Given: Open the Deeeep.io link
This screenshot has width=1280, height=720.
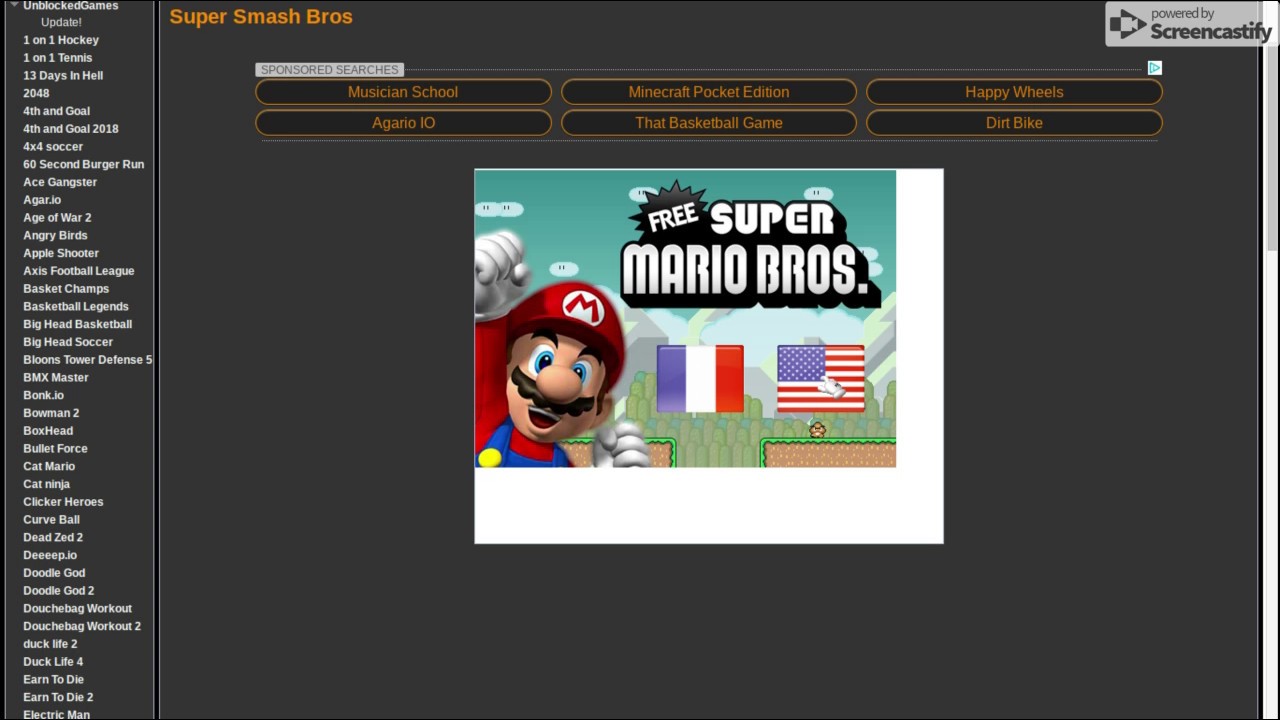Looking at the screenshot, I should click(50, 555).
